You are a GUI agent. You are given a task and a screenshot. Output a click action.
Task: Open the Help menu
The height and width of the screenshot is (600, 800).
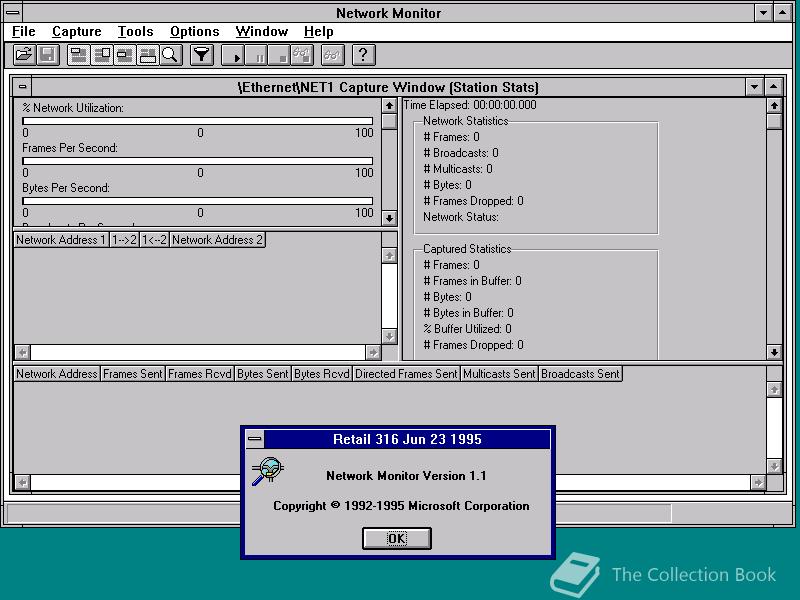pyautogui.click(x=318, y=32)
